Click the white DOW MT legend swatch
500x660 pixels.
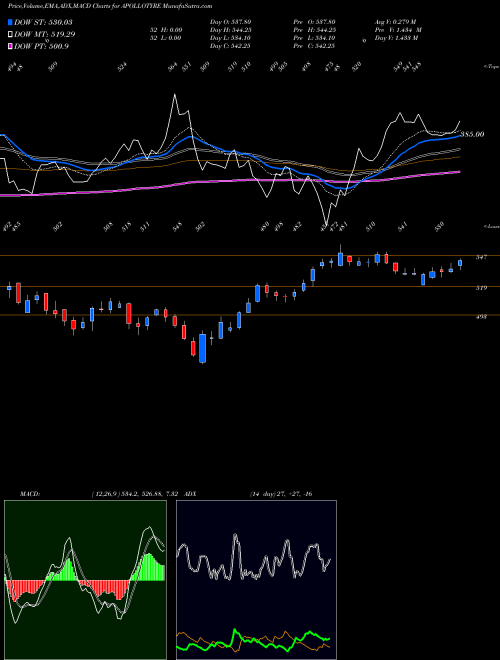(x=11, y=34)
